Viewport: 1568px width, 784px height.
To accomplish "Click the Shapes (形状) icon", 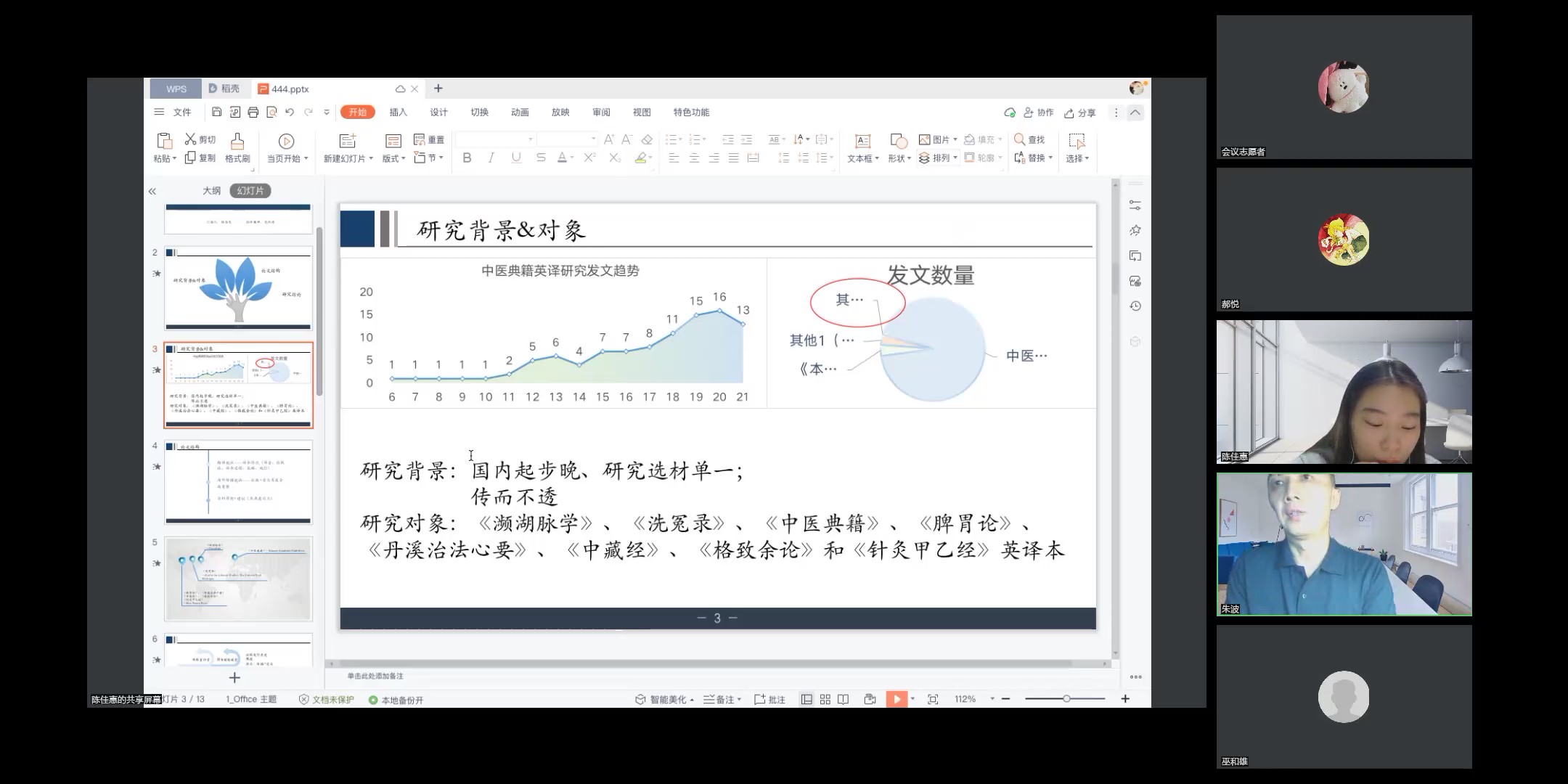I will coord(899,141).
